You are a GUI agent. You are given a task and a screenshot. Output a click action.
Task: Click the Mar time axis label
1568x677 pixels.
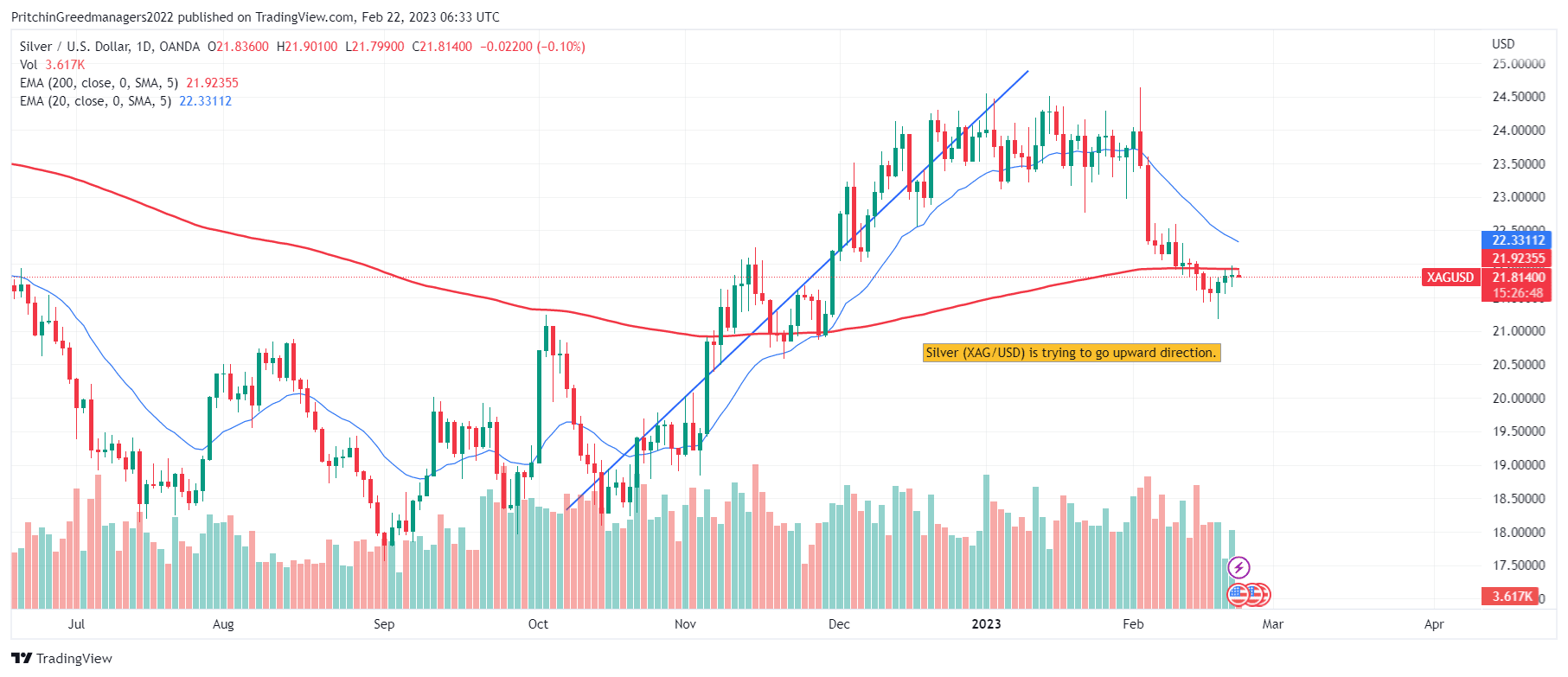point(1273,624)
